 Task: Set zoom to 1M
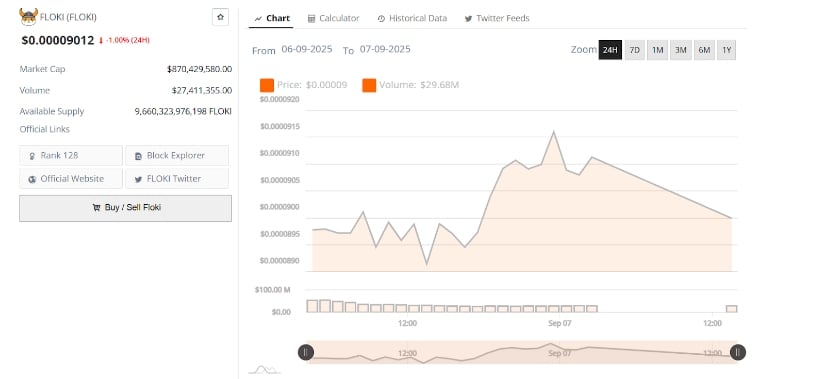coord(658,50)
